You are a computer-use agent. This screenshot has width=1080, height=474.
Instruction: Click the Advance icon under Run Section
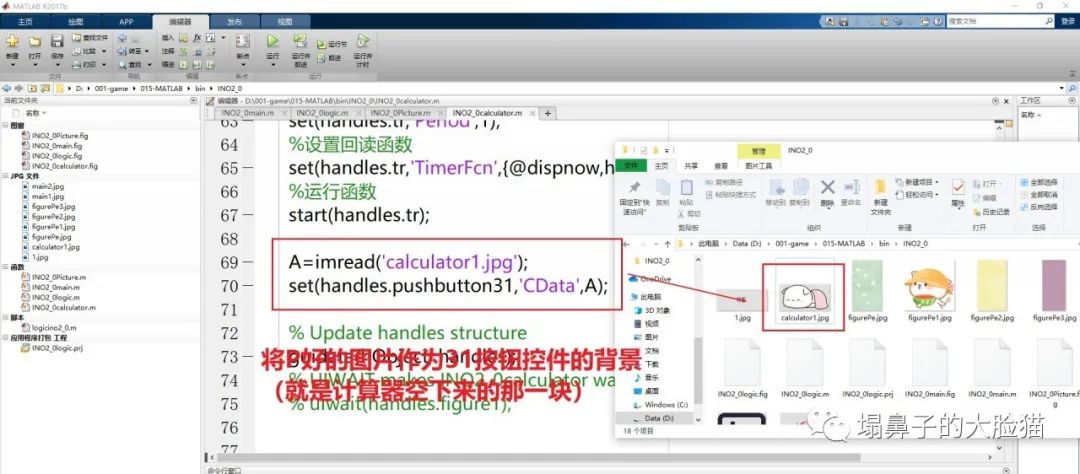coord(322,58)
